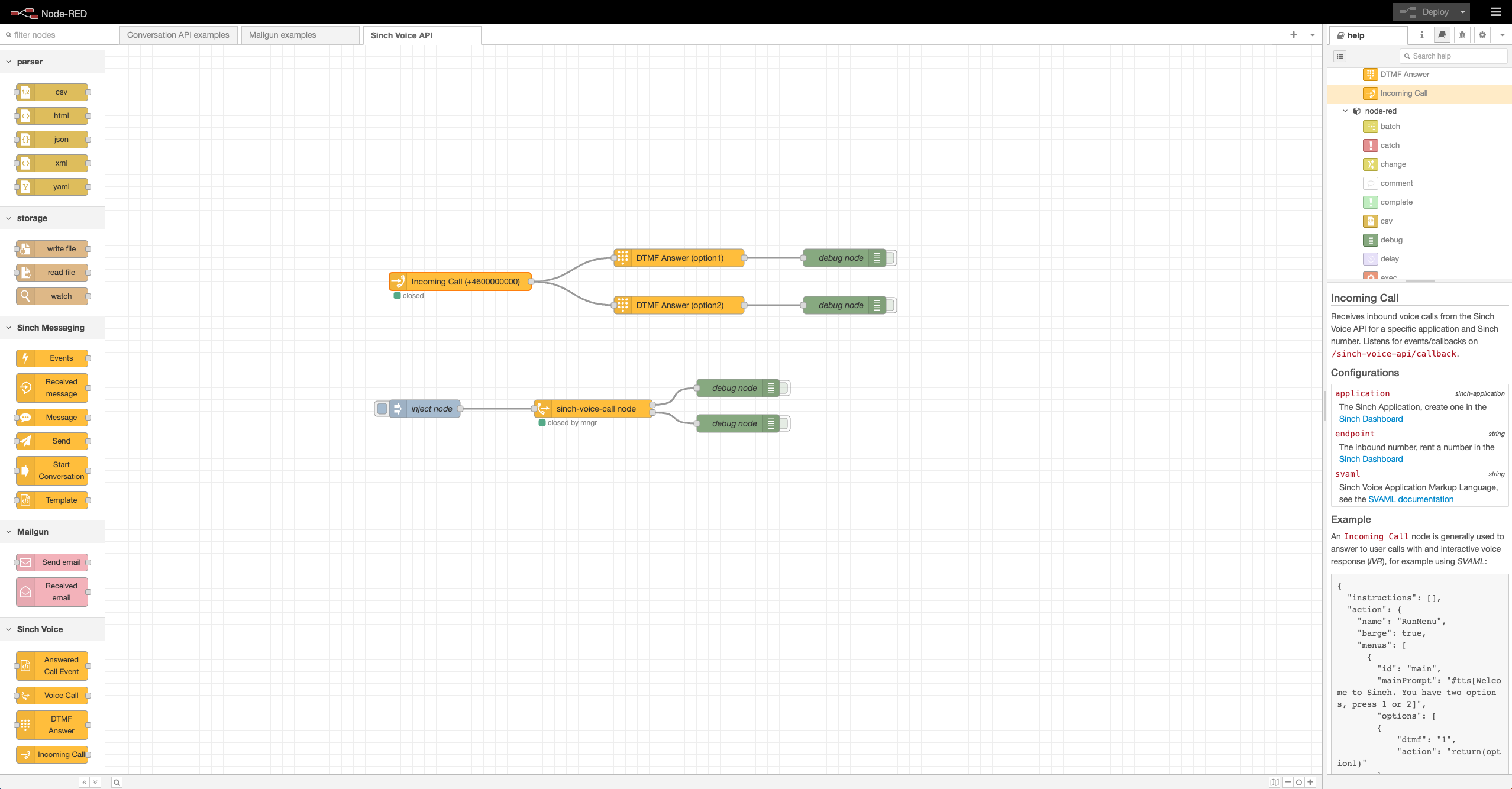Open the catch help entry

point(1420,145)
